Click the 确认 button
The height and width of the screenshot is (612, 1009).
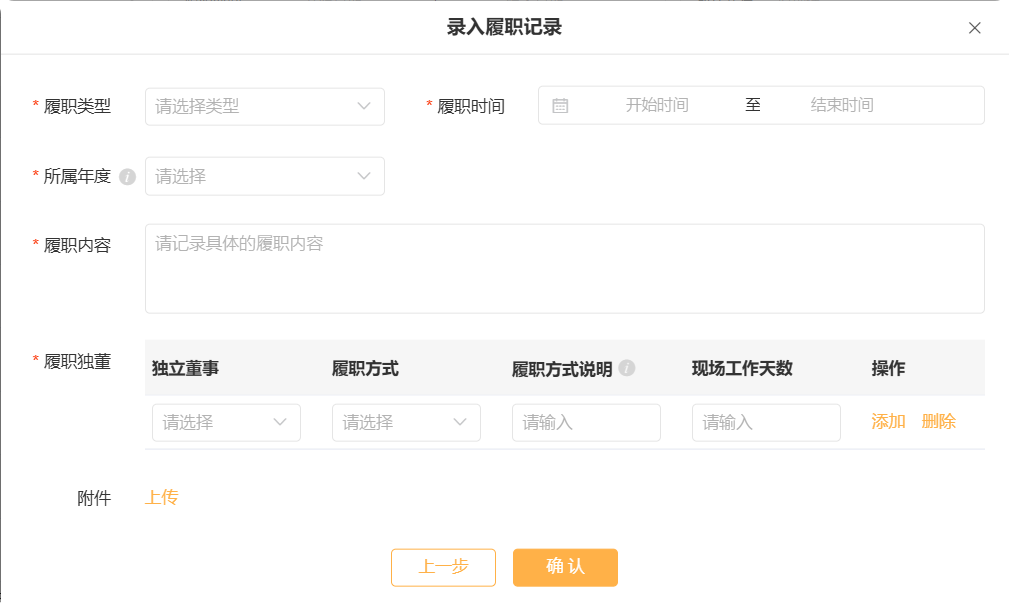point(565,567)
